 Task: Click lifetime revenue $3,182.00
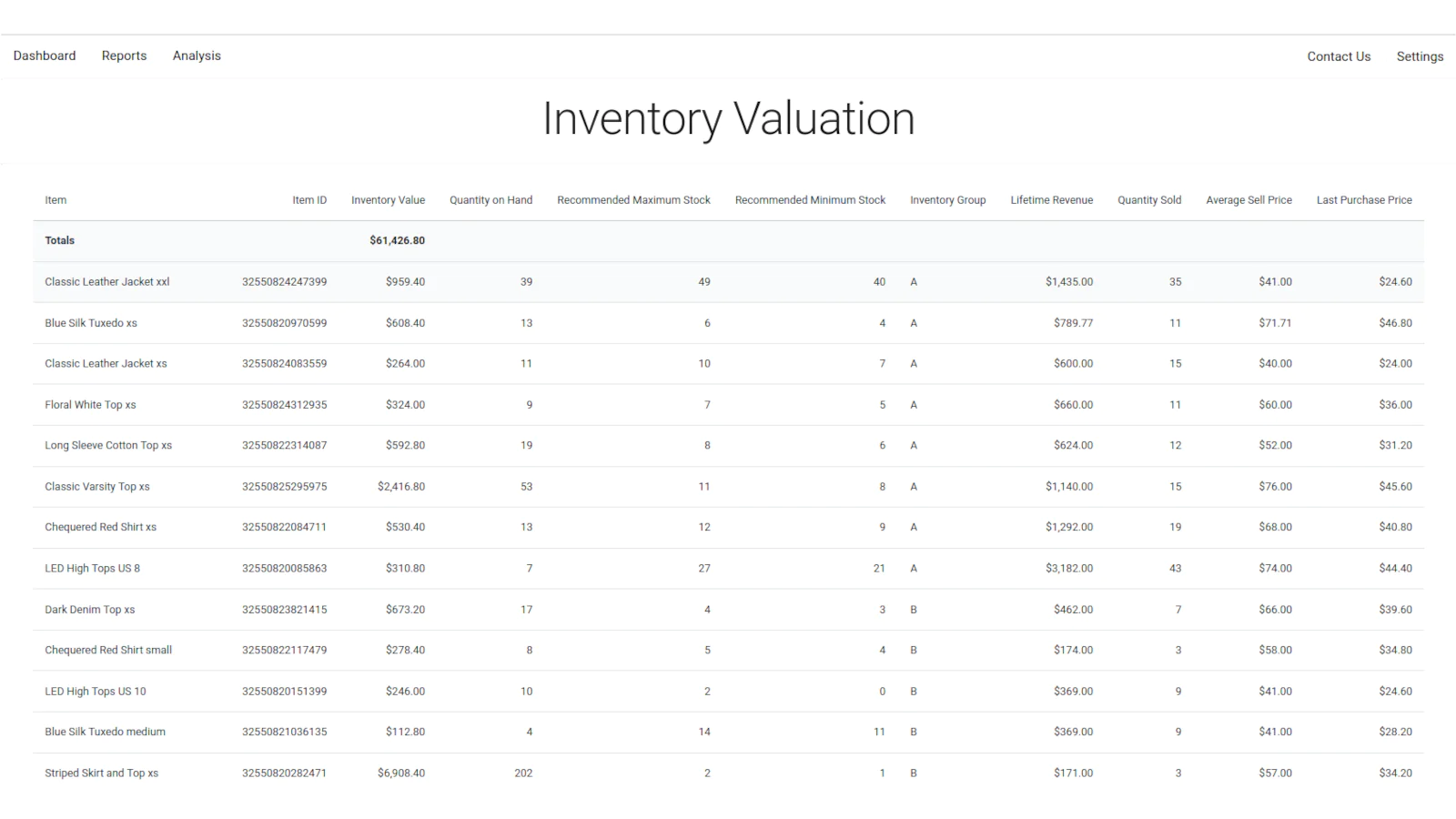(1069, 569)
